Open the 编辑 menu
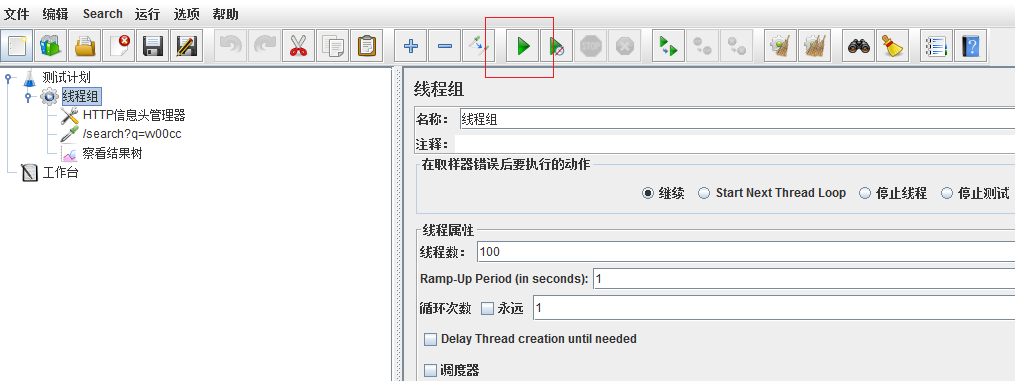1015x381 pixels. point(55,14)
